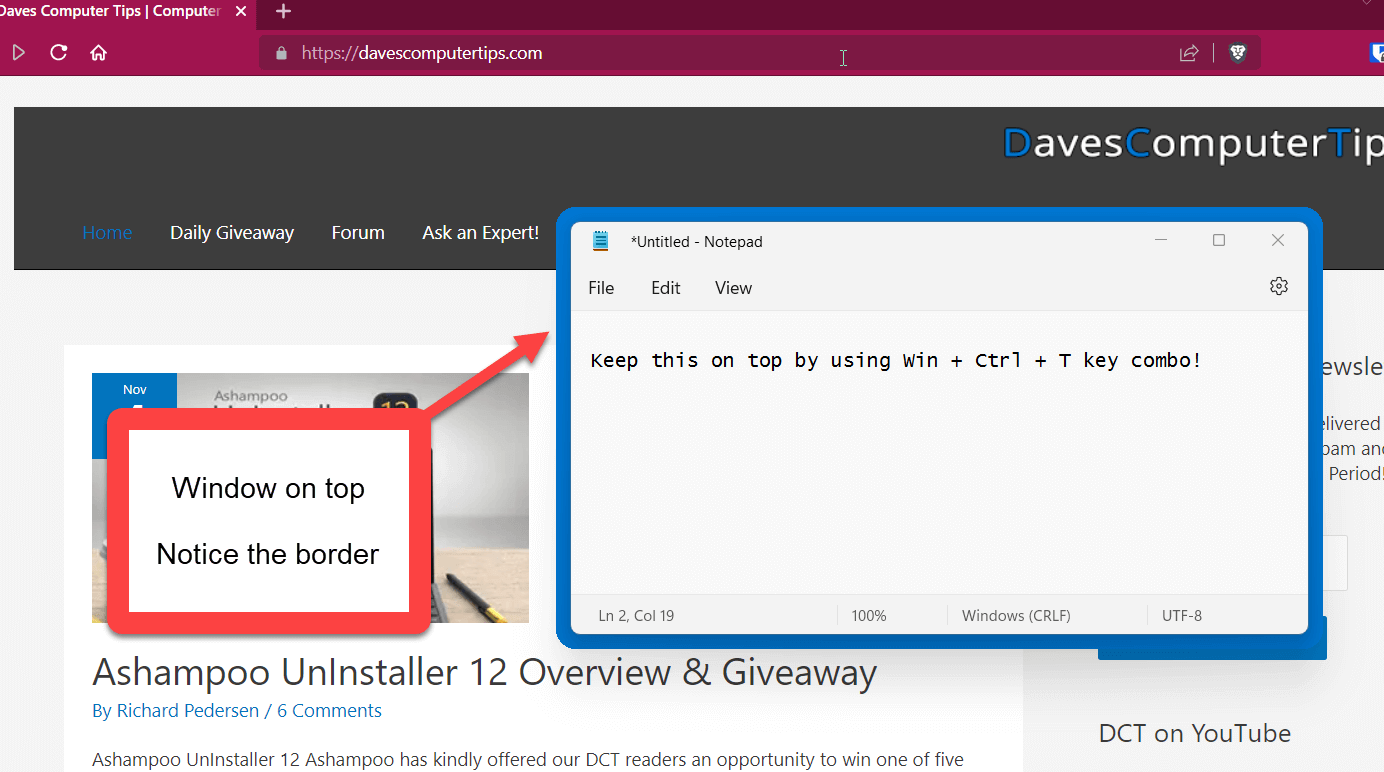Click the padlock site info icon
Screen dimensions: 1384x772
coord(281,53)
